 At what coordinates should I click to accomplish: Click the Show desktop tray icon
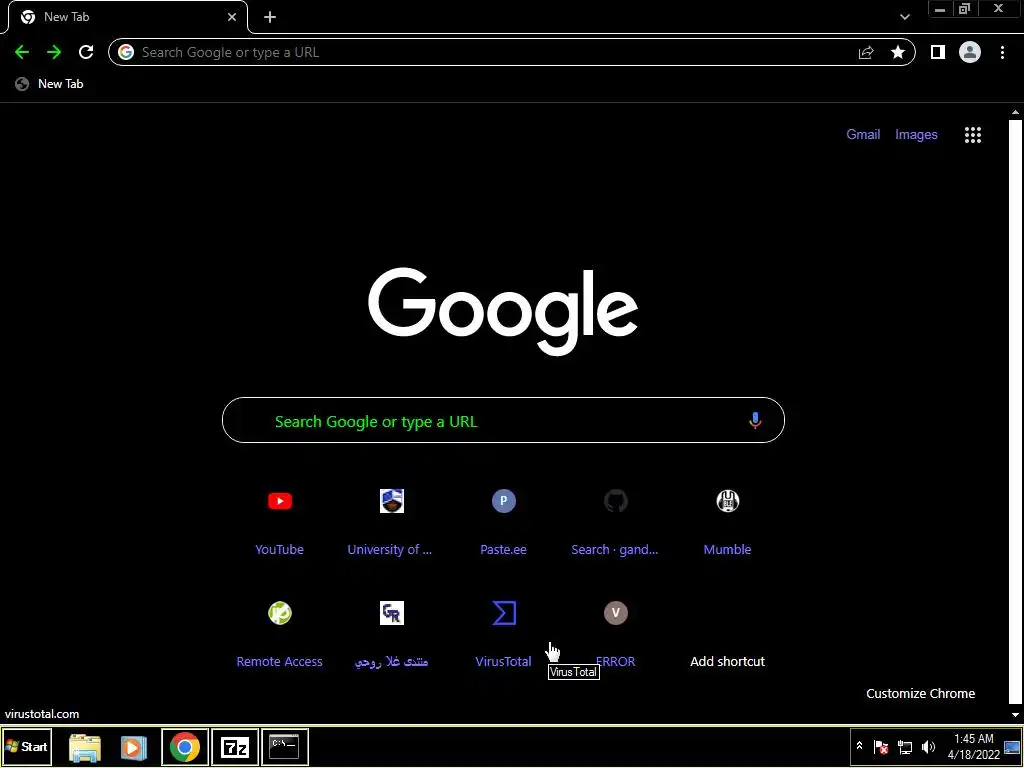(1012, 747)
